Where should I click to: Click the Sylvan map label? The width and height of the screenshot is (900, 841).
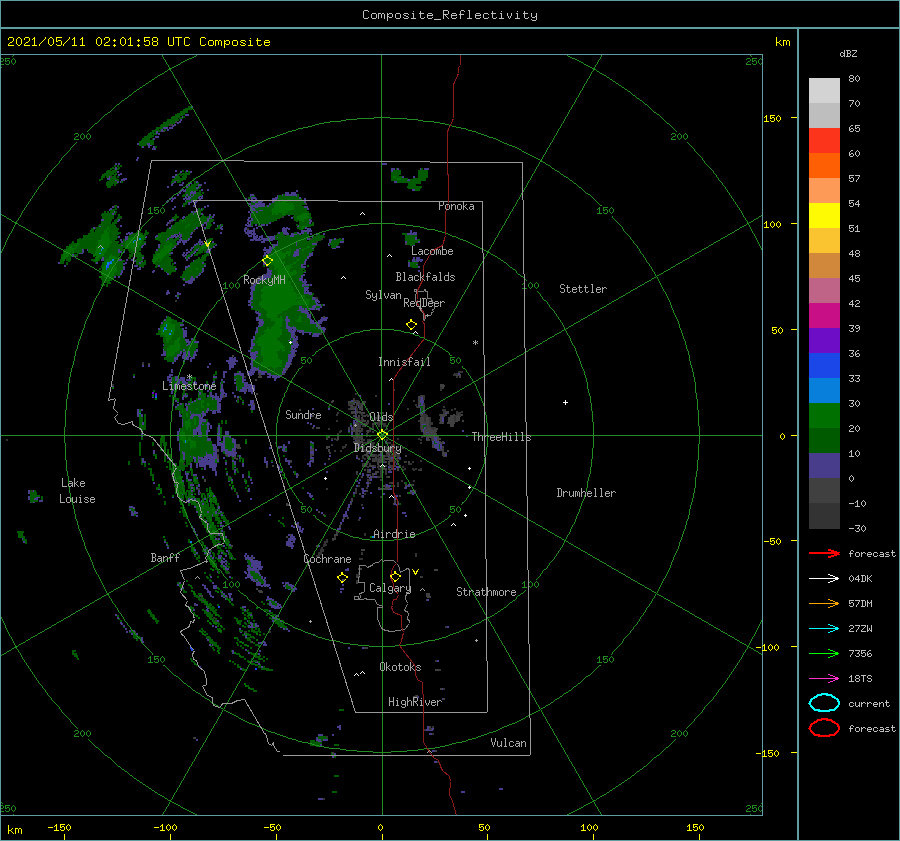coord(383,295)
